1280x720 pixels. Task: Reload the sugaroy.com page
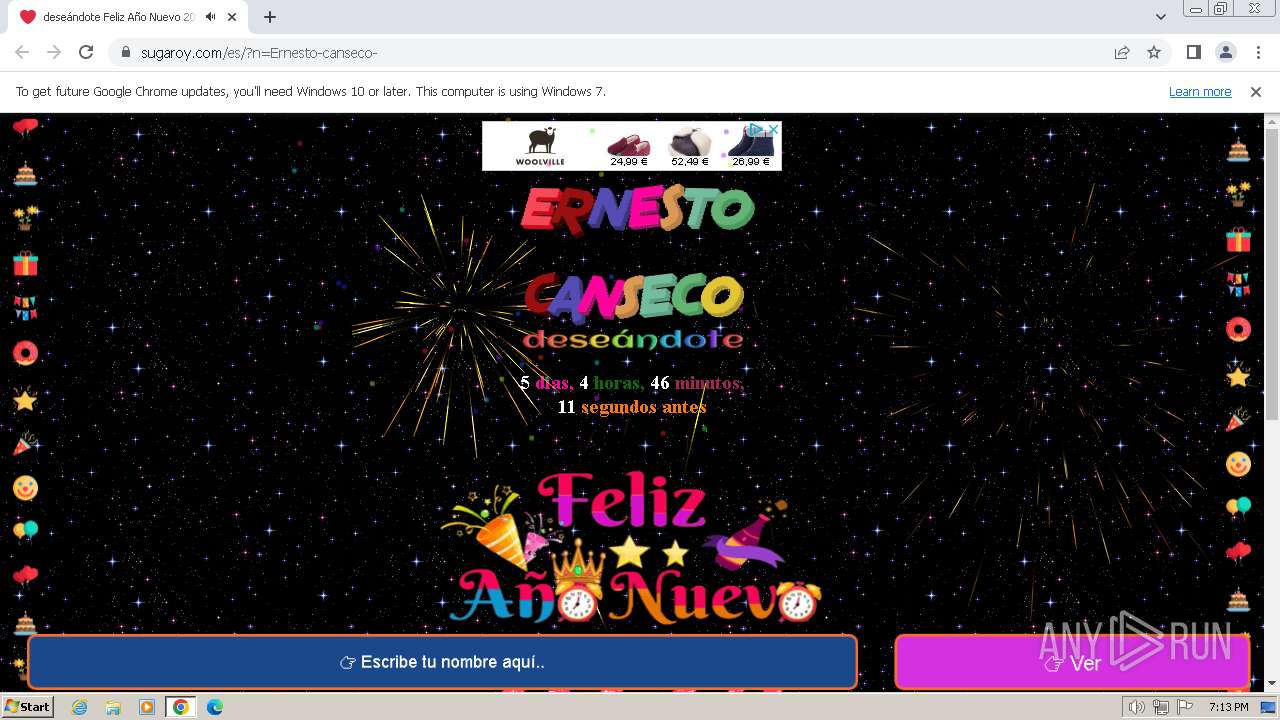(86, 52)
